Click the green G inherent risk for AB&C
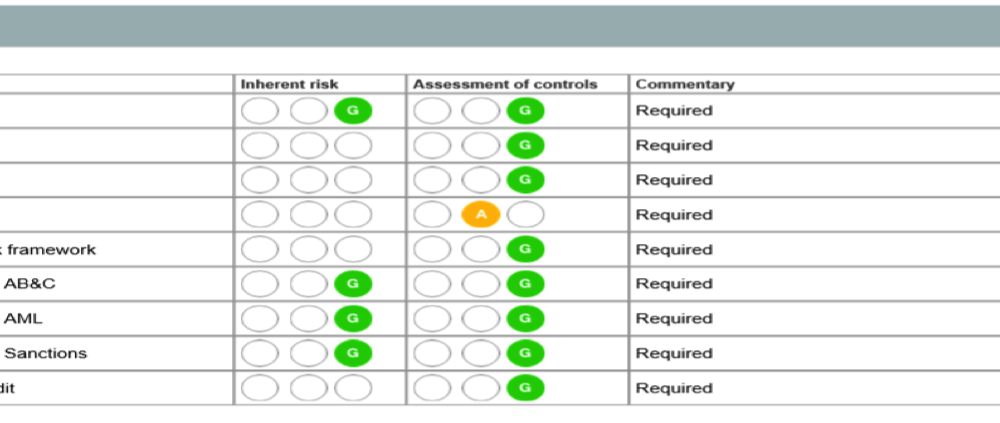Screen dimensions: 1000x423 pos(353,284)
